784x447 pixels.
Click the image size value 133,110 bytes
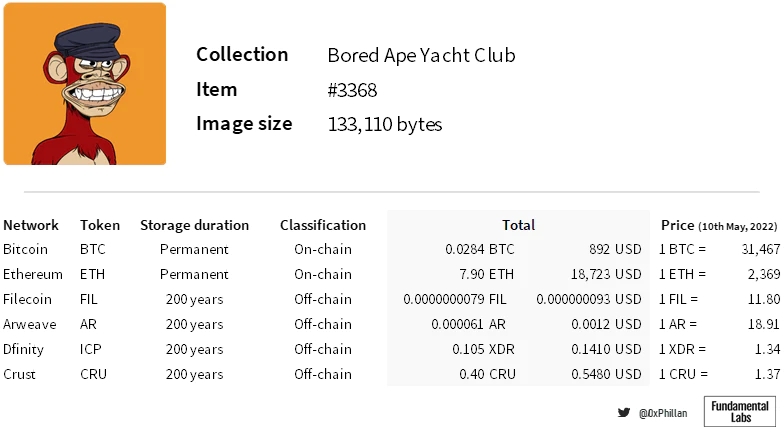coord(385,125)
